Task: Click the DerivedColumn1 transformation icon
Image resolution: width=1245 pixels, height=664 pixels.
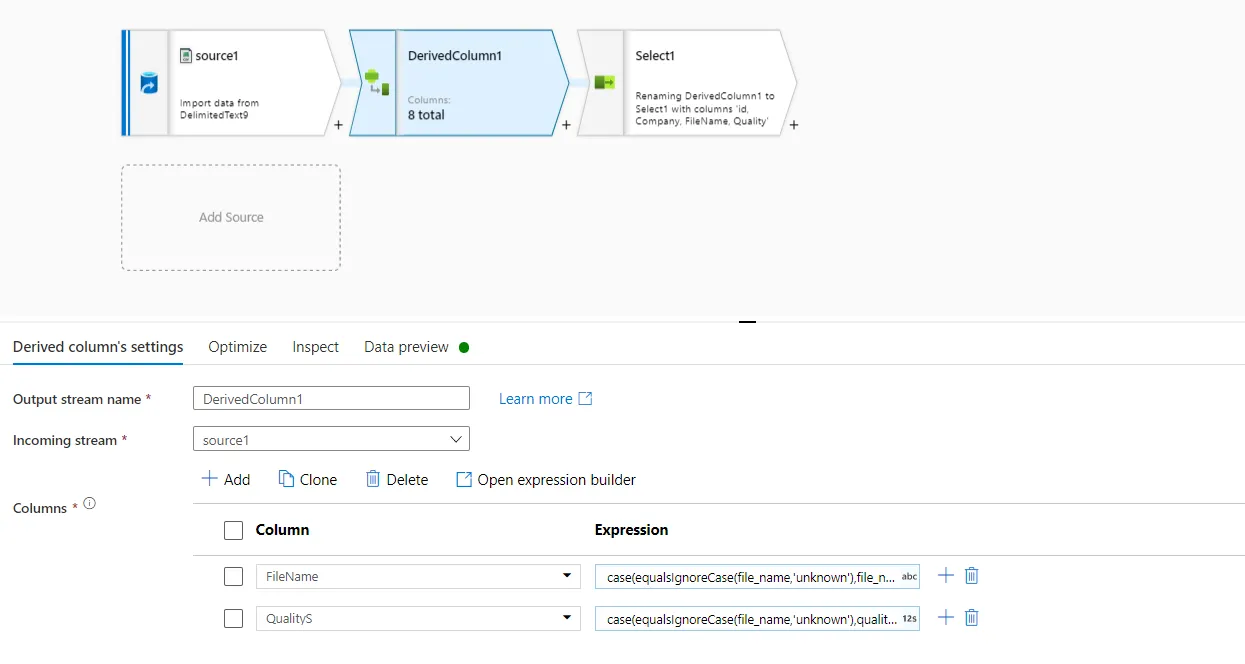Action: click(x=375, y=82)
